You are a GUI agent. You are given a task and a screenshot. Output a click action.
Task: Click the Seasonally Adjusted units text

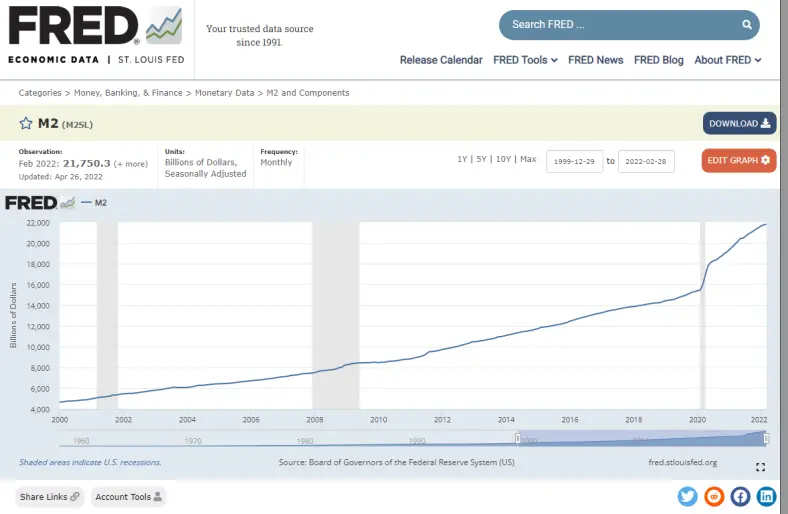coord(206,174)
